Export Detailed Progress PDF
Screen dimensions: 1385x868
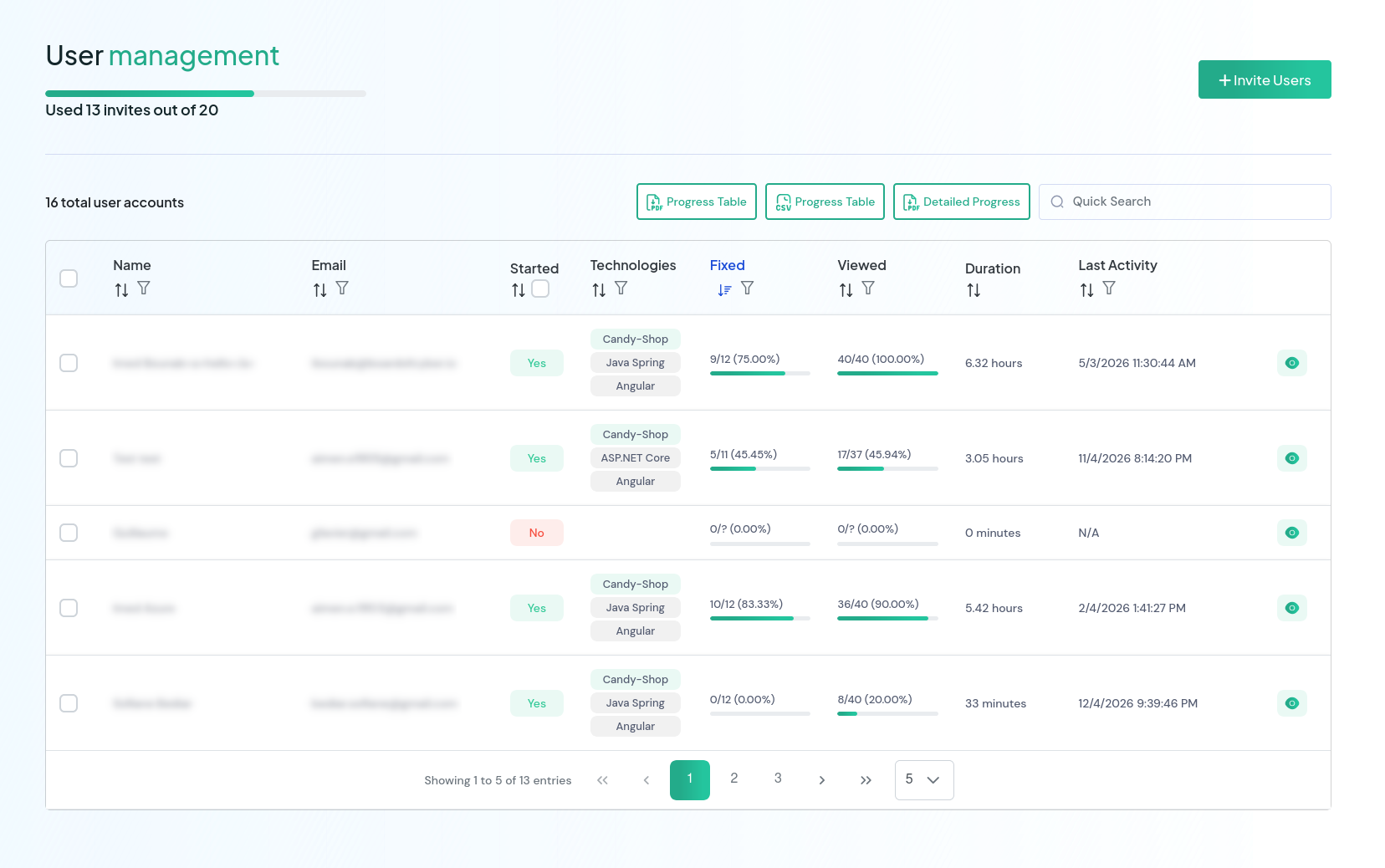coord(962,202)
